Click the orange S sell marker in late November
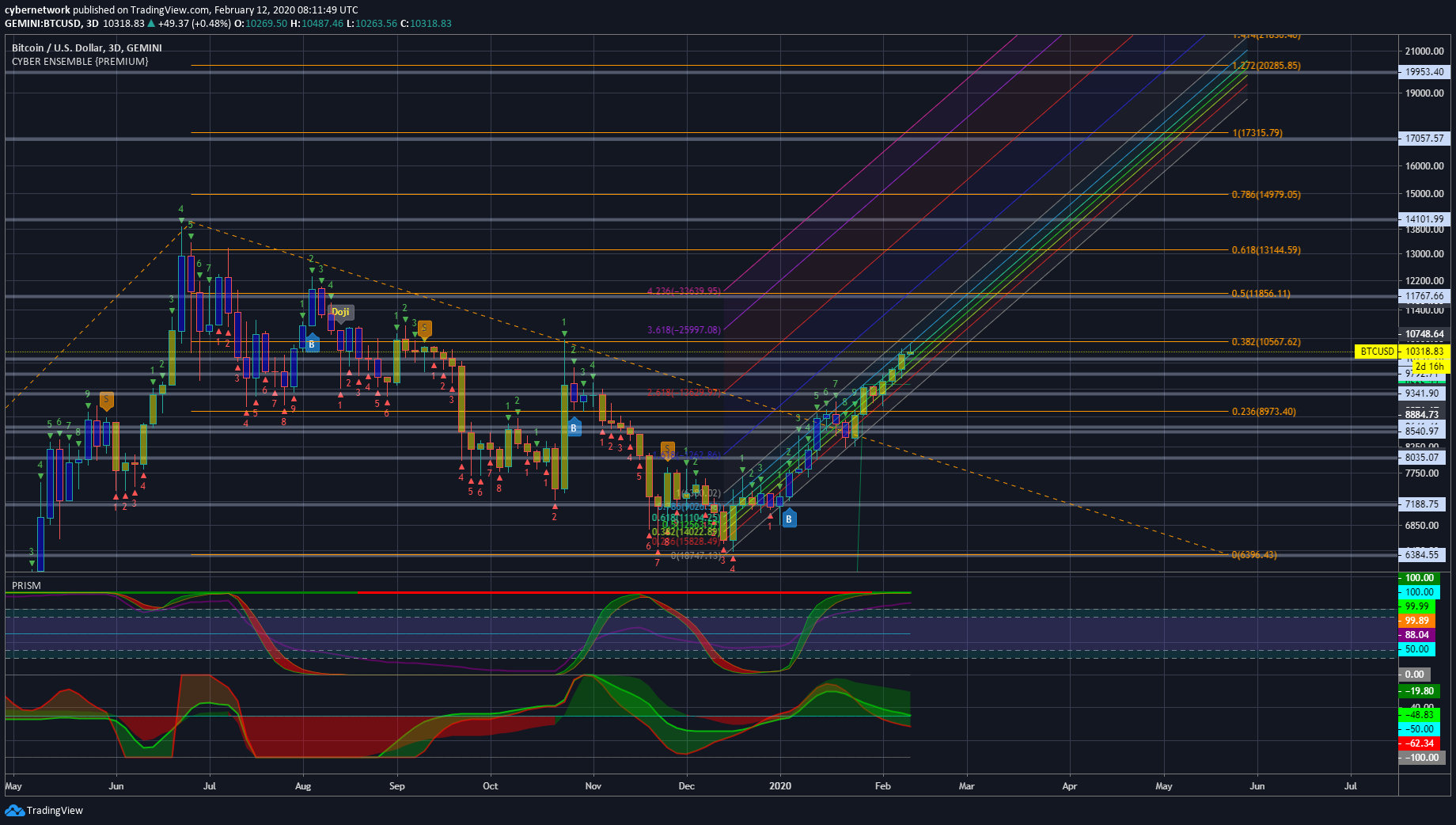 point(668,450)
